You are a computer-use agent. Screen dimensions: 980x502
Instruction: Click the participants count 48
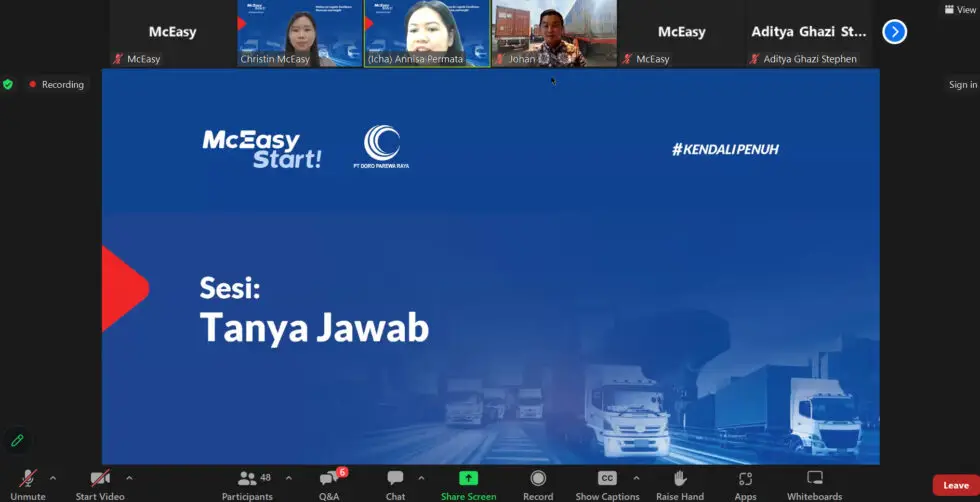point(265,478)
